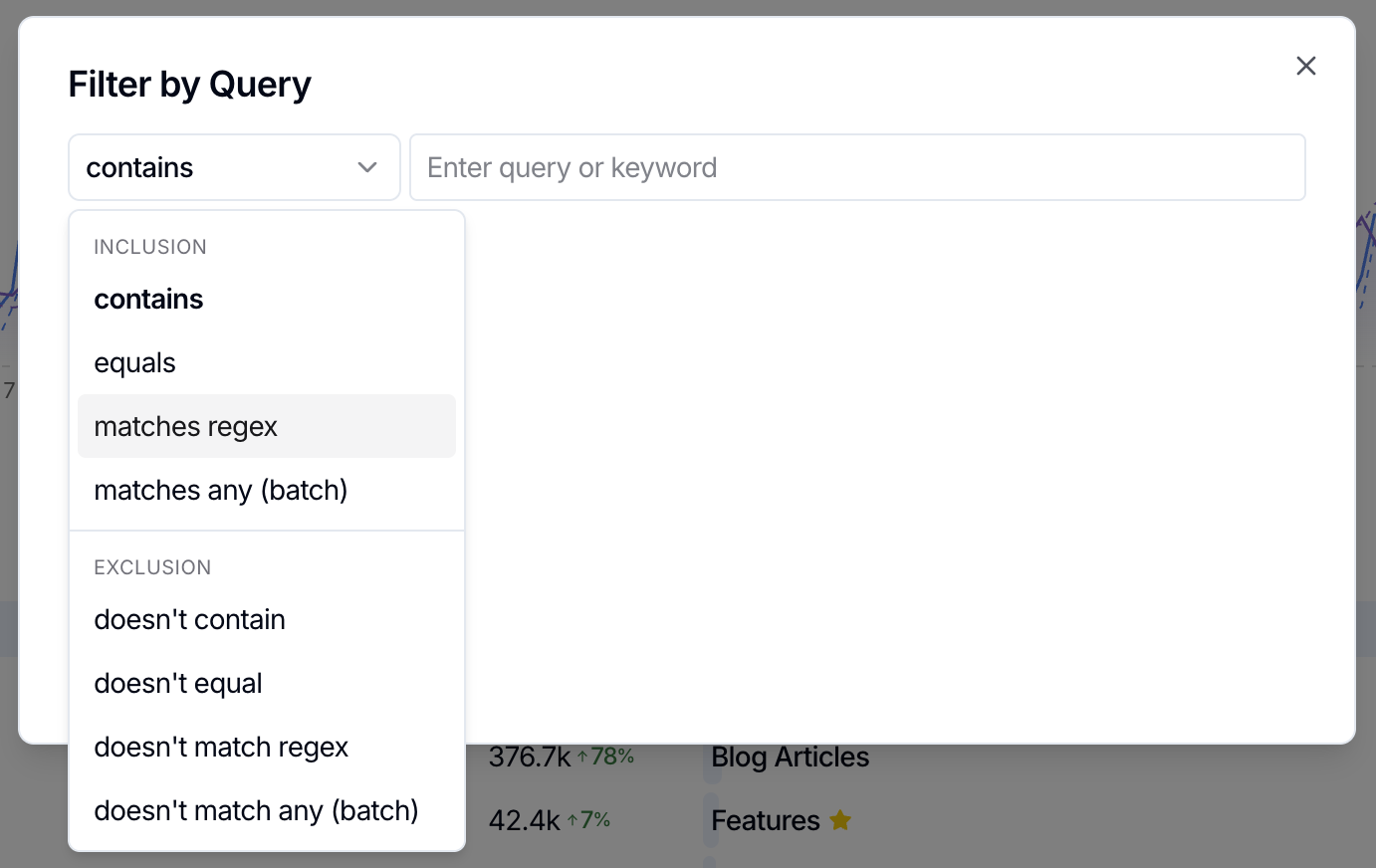Select the "equals" filter option
The width and height of the screenshot is (1376, 868).
coord(134,362)
